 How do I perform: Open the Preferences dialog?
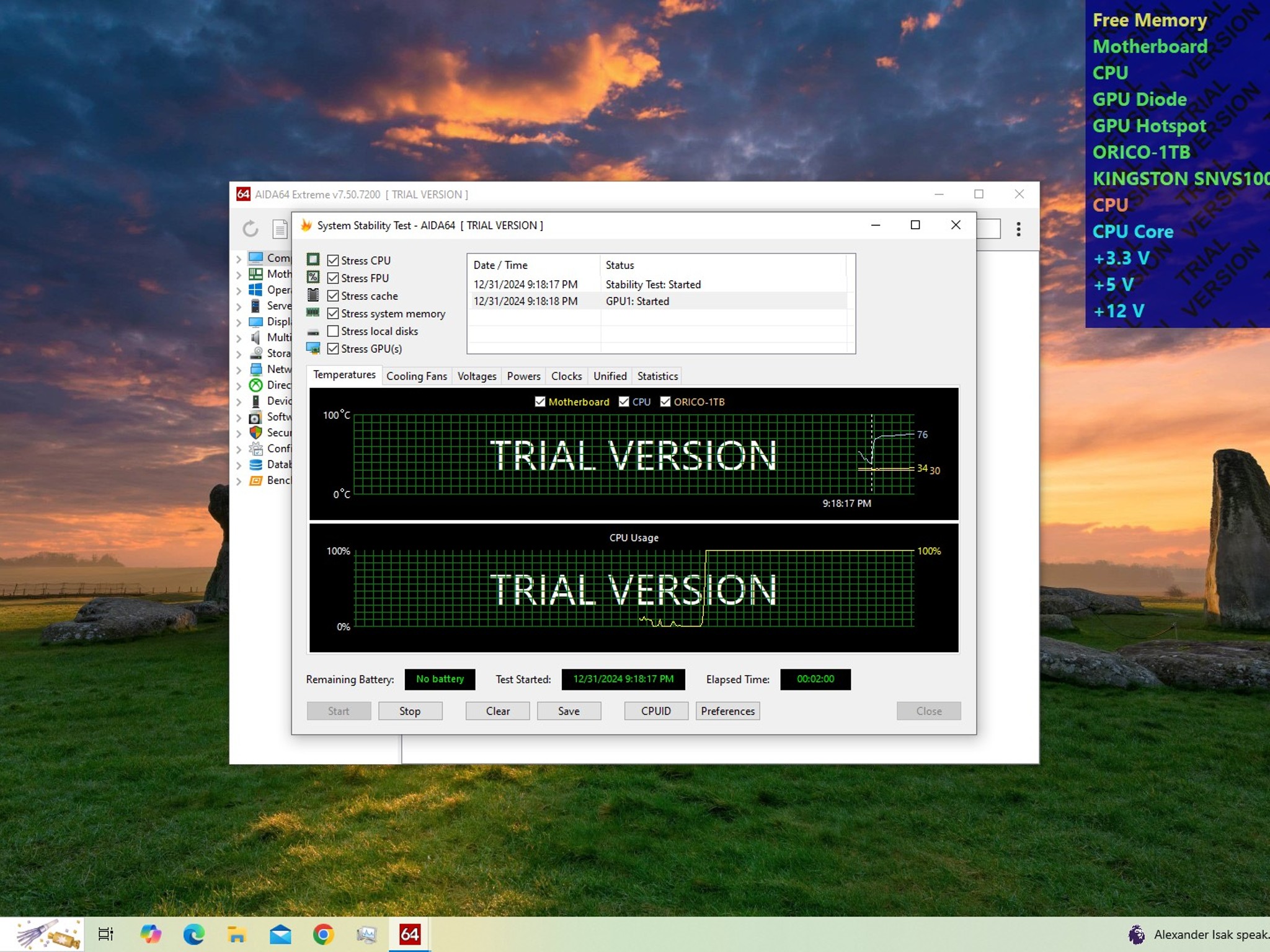727,711
